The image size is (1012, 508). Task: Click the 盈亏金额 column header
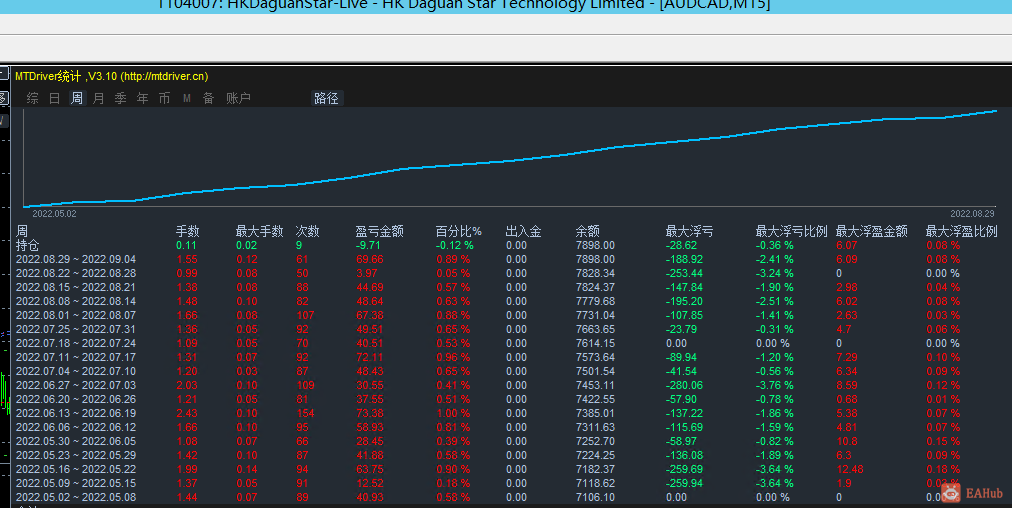tap(380, 231)
